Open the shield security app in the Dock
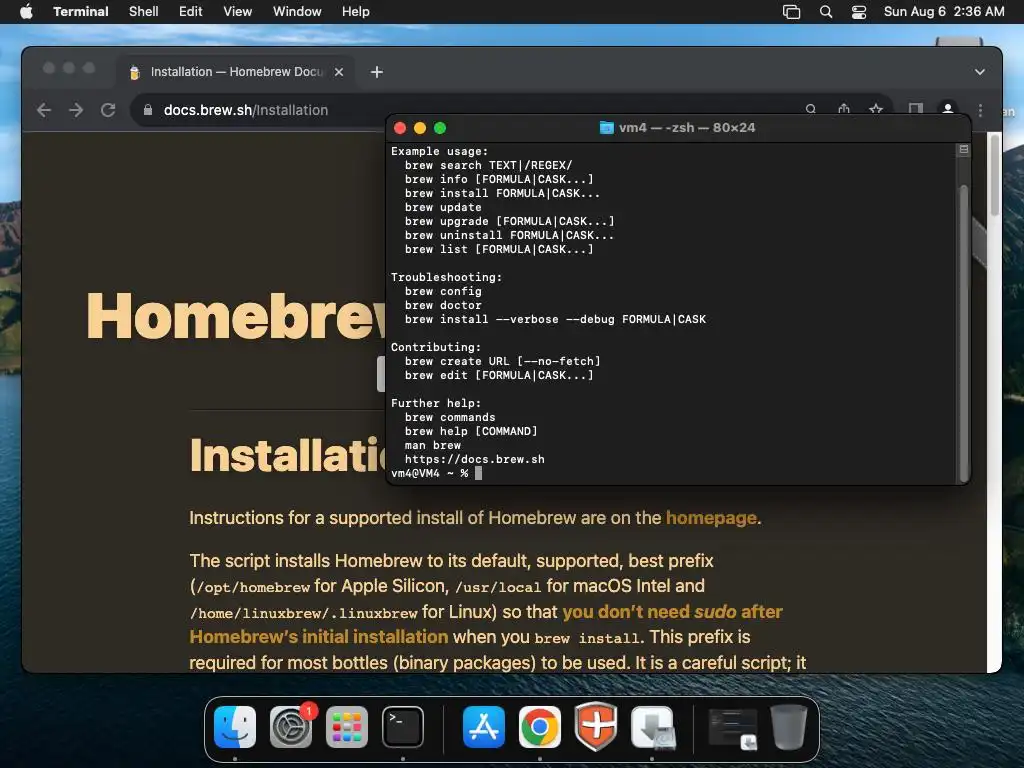Viewport: 1024px width, 768px height. 596,727
